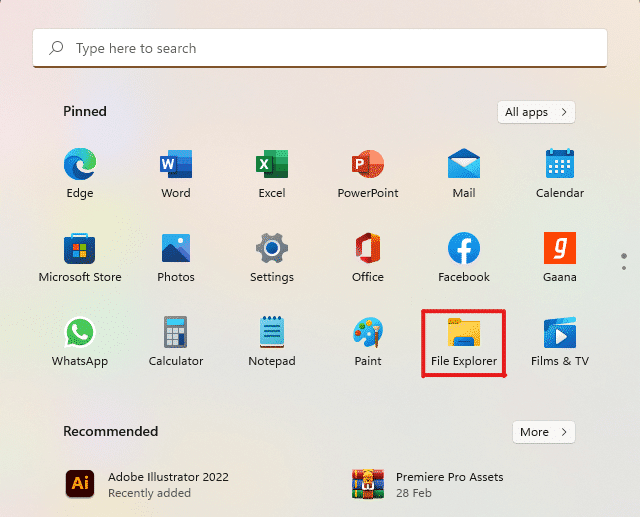This screenshot has width=640, height=517.
Task: Open Notepad
Action: [x=272, y=342]
